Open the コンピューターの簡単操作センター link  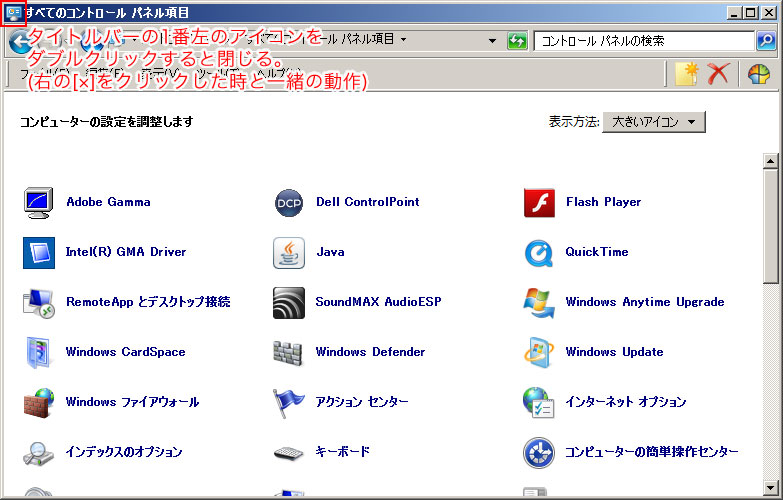click(651, 452)
